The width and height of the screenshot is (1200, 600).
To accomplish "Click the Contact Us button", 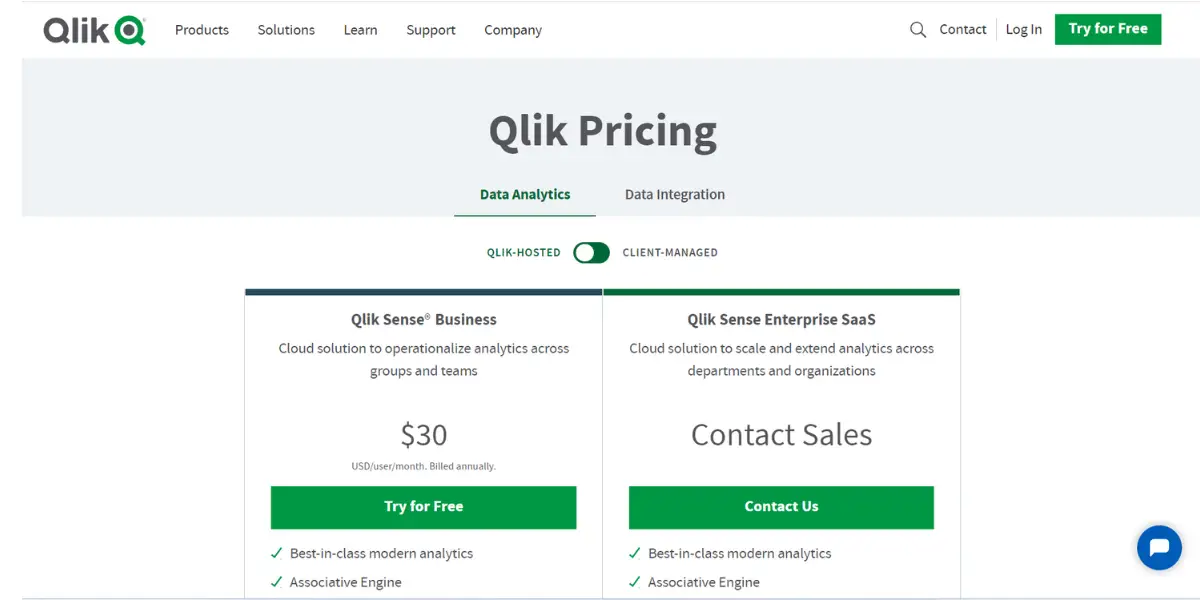I will coord(781,507).
